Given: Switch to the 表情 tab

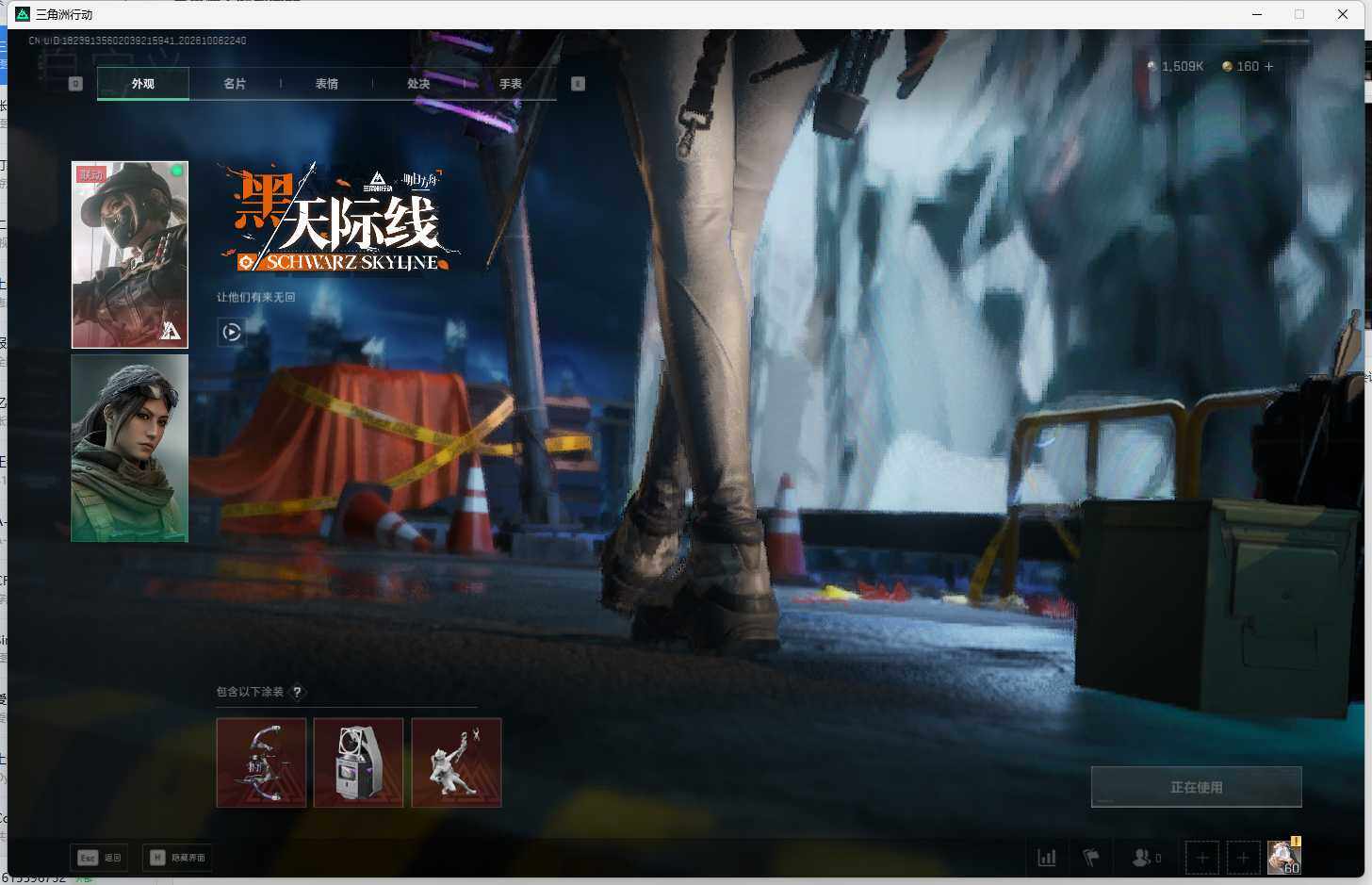Looking at the screenshot, I should point(327,84).
